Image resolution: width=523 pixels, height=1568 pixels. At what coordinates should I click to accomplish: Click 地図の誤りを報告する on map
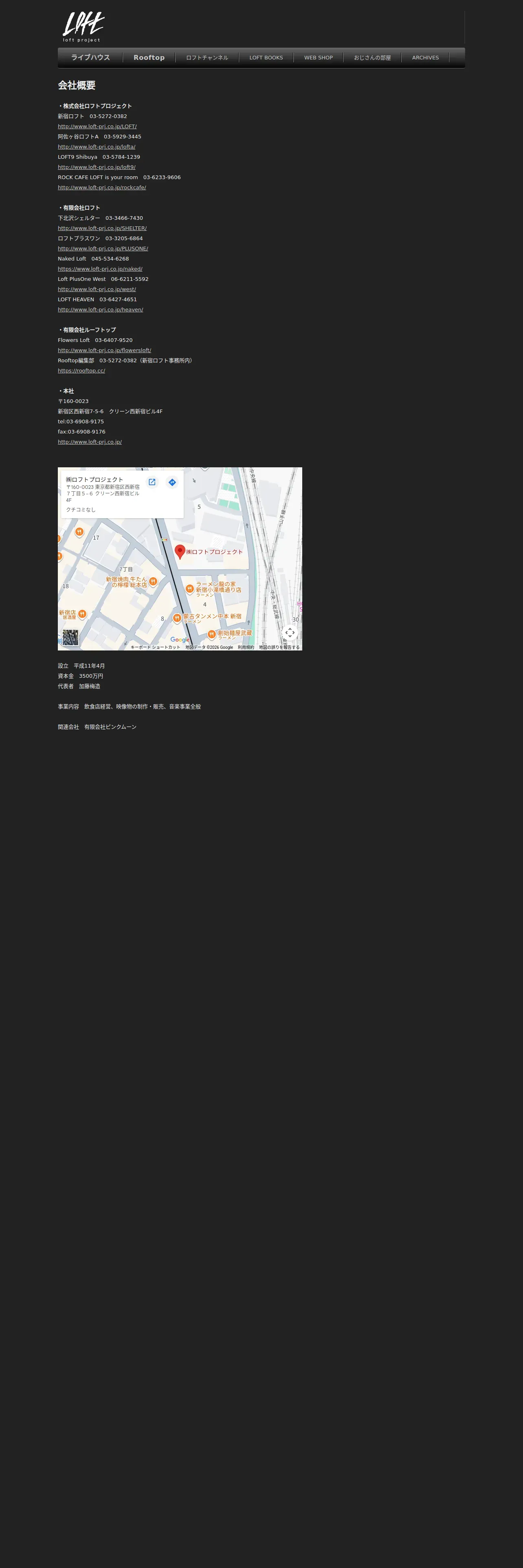coord(279,648)
